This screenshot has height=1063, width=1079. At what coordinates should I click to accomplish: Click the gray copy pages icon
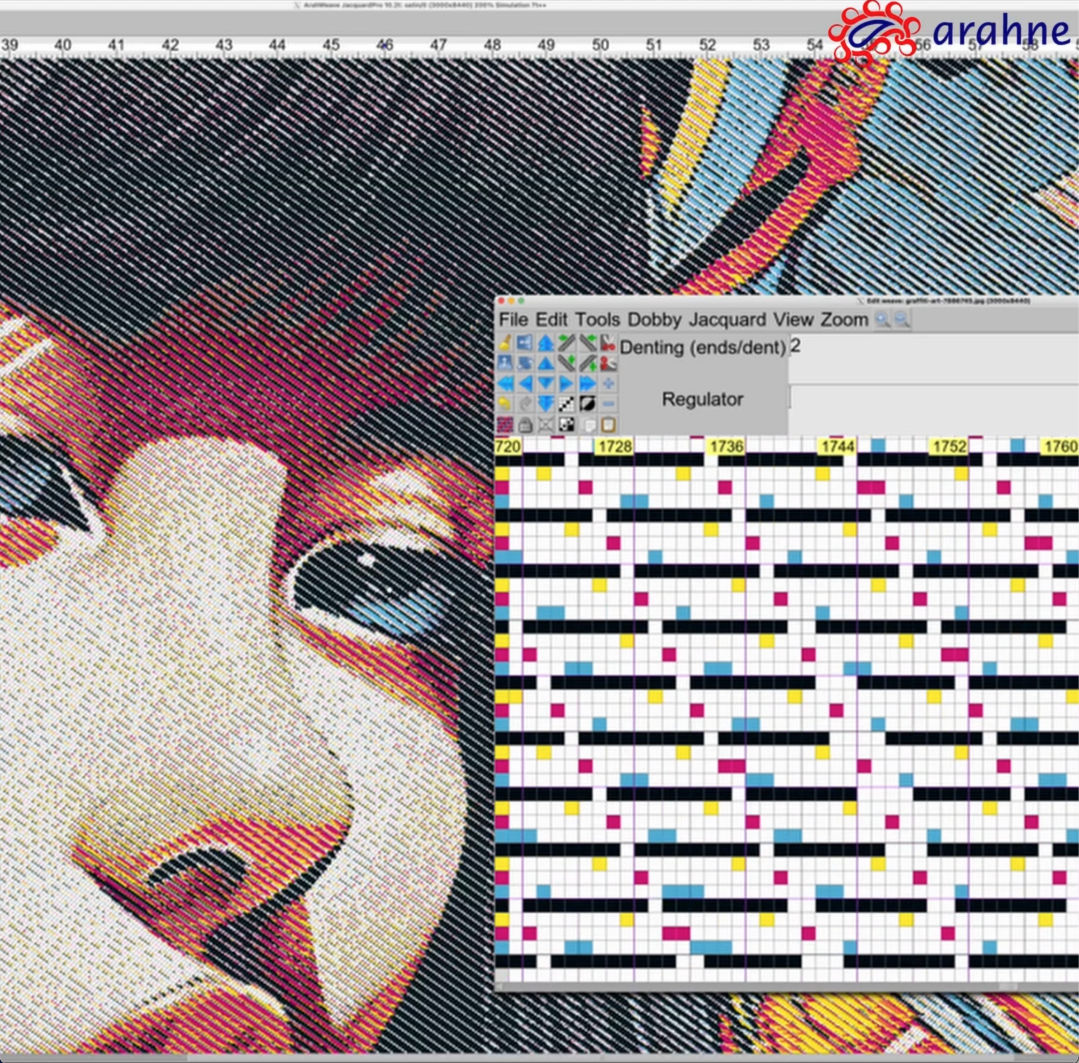click(589, 425)
